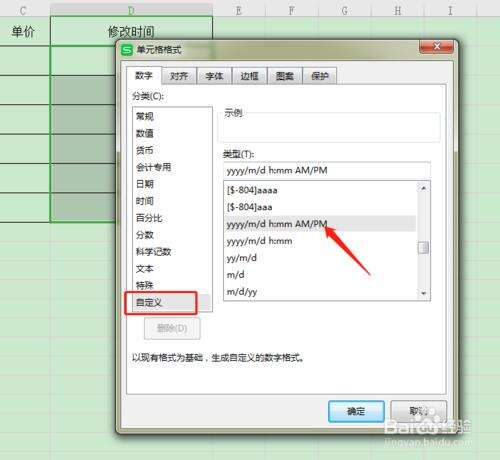Switch to the 数字 tab

pyautogui.click(x=144, y=76)
